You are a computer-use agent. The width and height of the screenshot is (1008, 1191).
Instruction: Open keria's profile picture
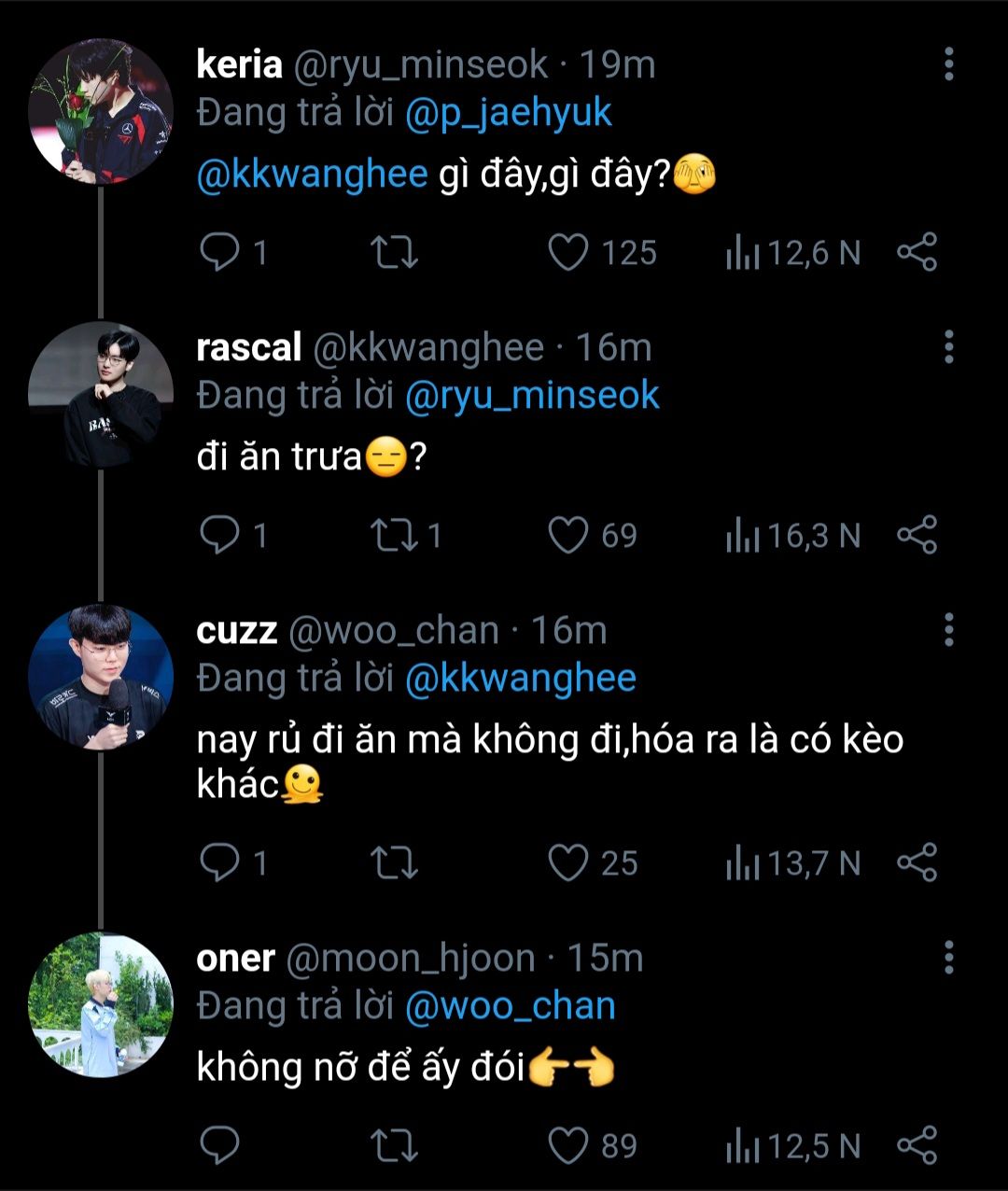click(x=101, y=111)
